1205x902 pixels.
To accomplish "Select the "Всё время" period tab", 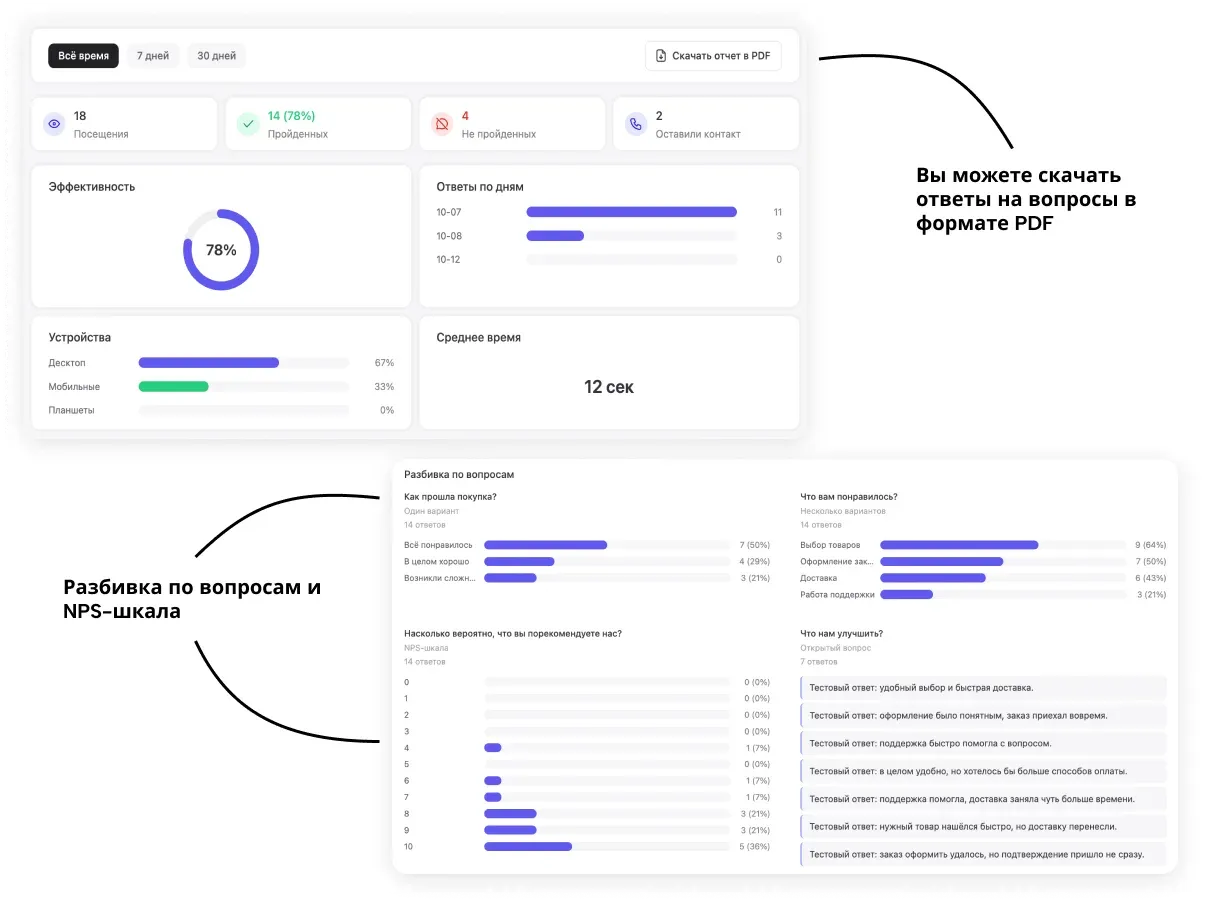I will tap(83, 56).
